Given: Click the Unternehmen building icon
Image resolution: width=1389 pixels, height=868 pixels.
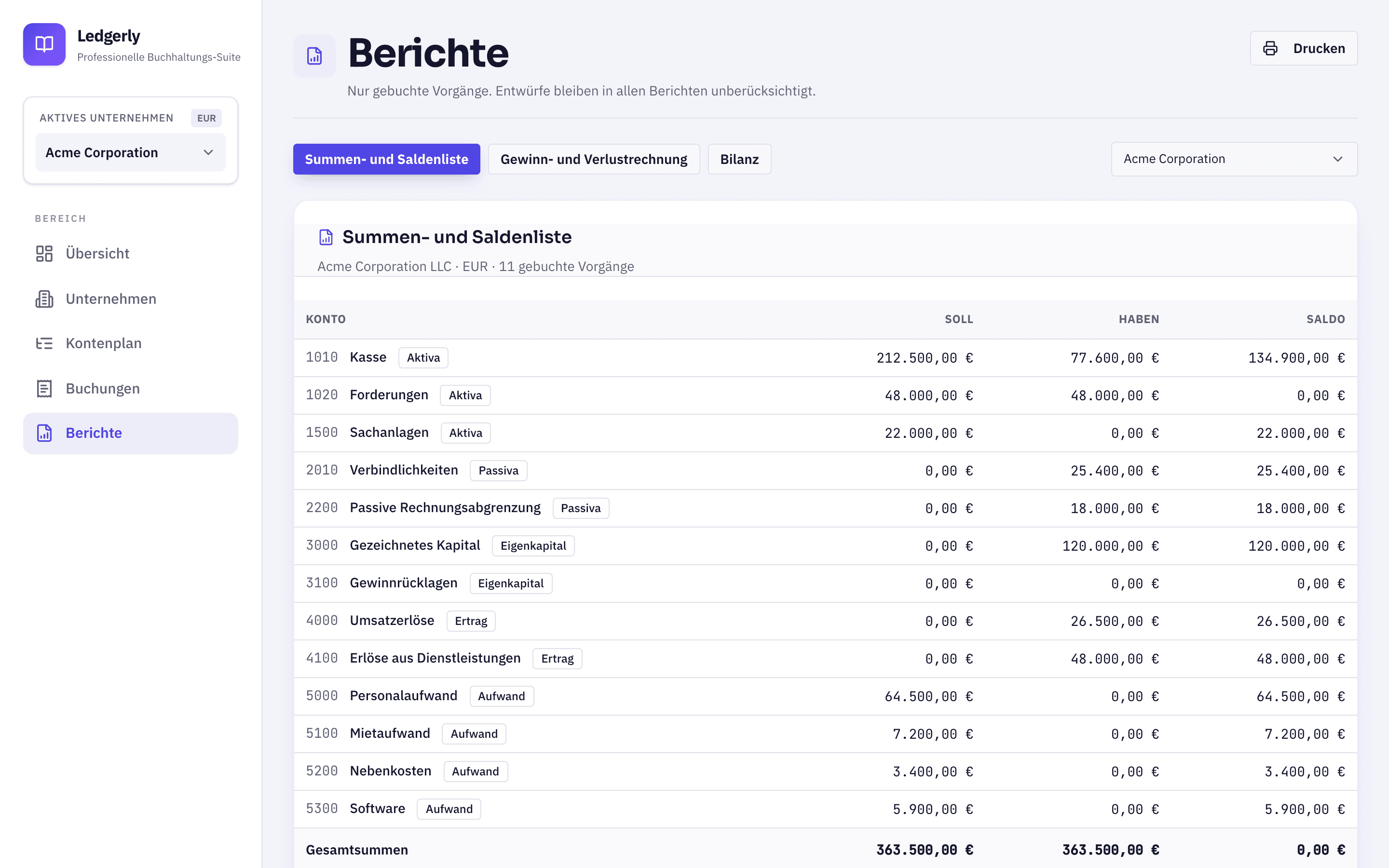Looking at the screenshot, I should 44,298.
